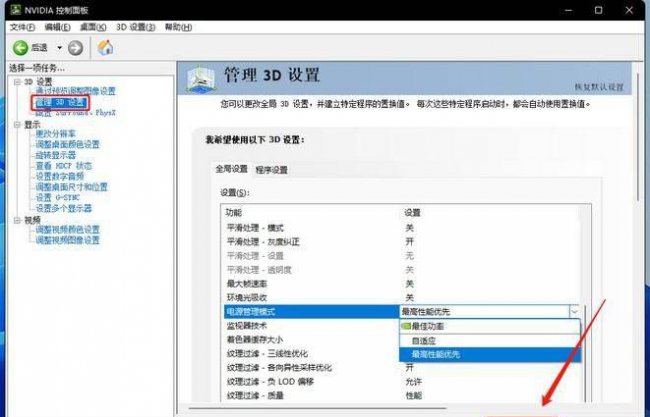Image resolution: width=650 pixels, height=417 pixels.
Task: Select the 平滑处理 - 模式 row
Action: click(x=401, y=228)
